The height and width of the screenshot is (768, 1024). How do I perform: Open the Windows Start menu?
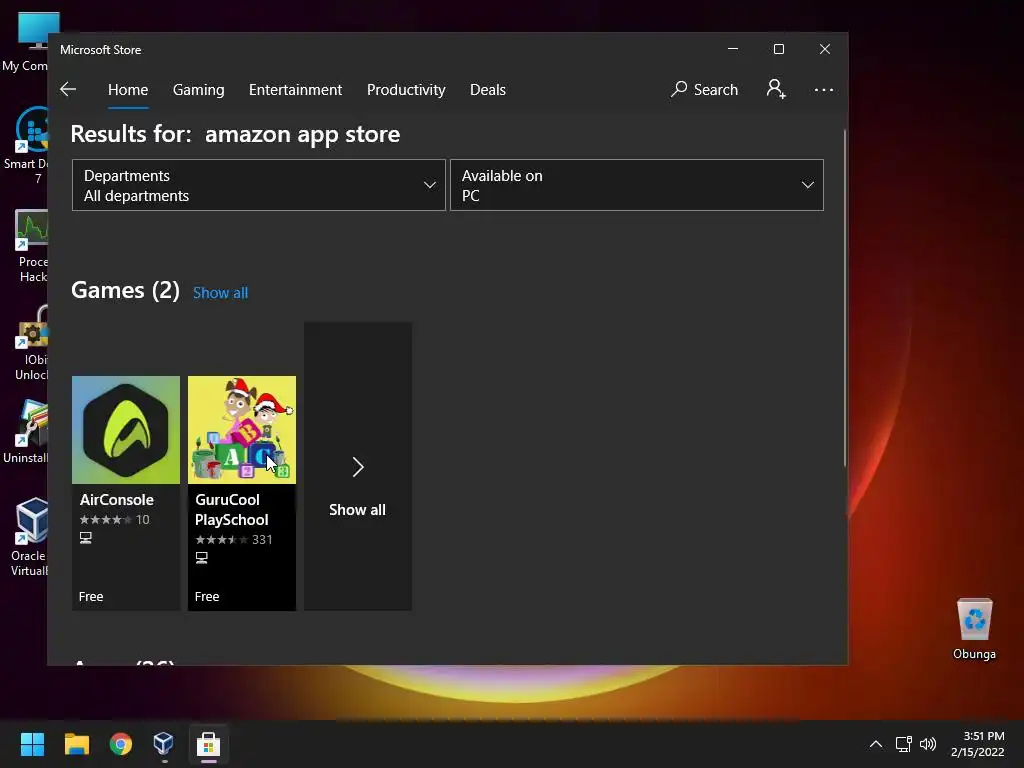tap(32, 744)
